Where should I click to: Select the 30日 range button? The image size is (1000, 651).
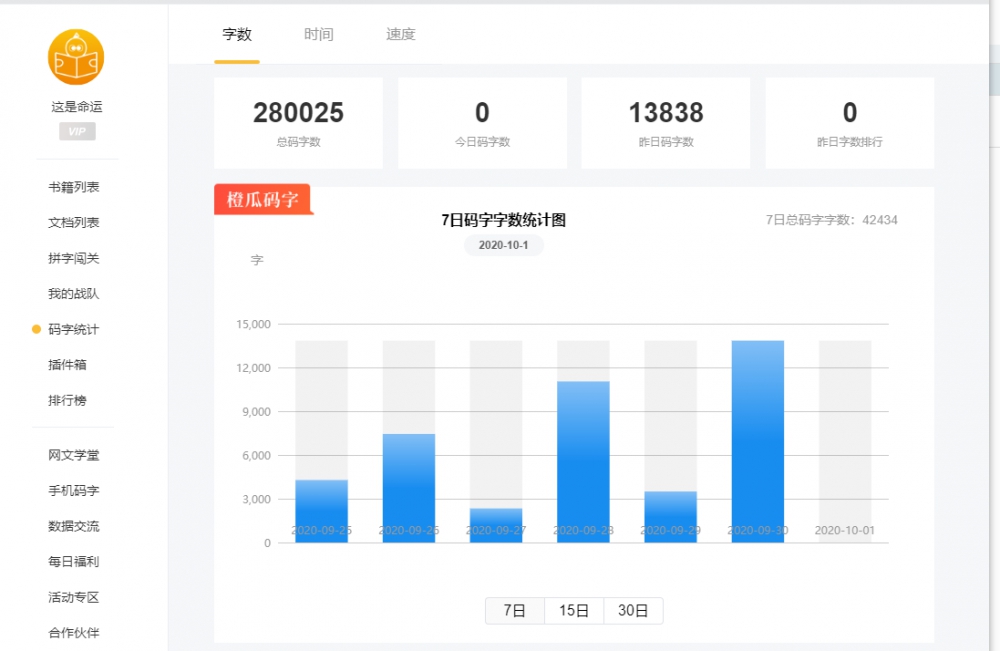(x=633, y=611)
